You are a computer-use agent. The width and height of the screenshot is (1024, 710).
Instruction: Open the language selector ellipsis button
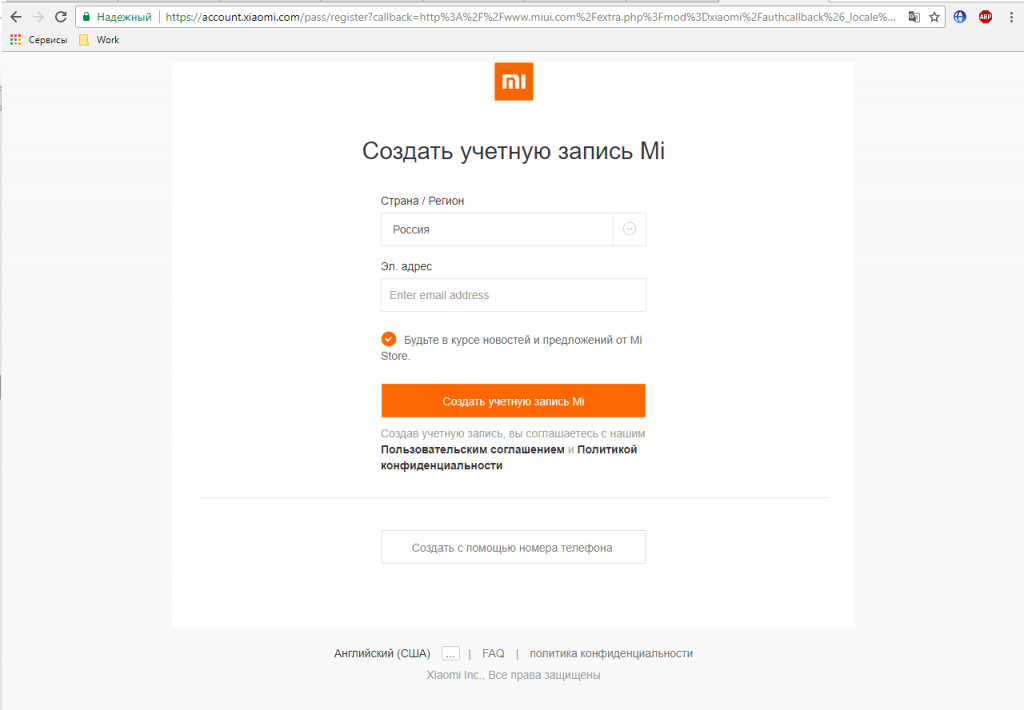click(450, 654)
